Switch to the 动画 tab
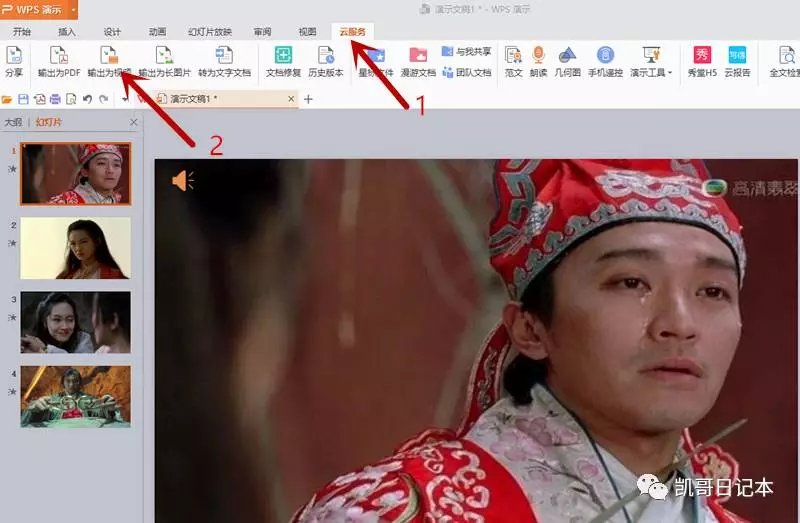Viewport: 800px width, 523px height. pos(157,32)
